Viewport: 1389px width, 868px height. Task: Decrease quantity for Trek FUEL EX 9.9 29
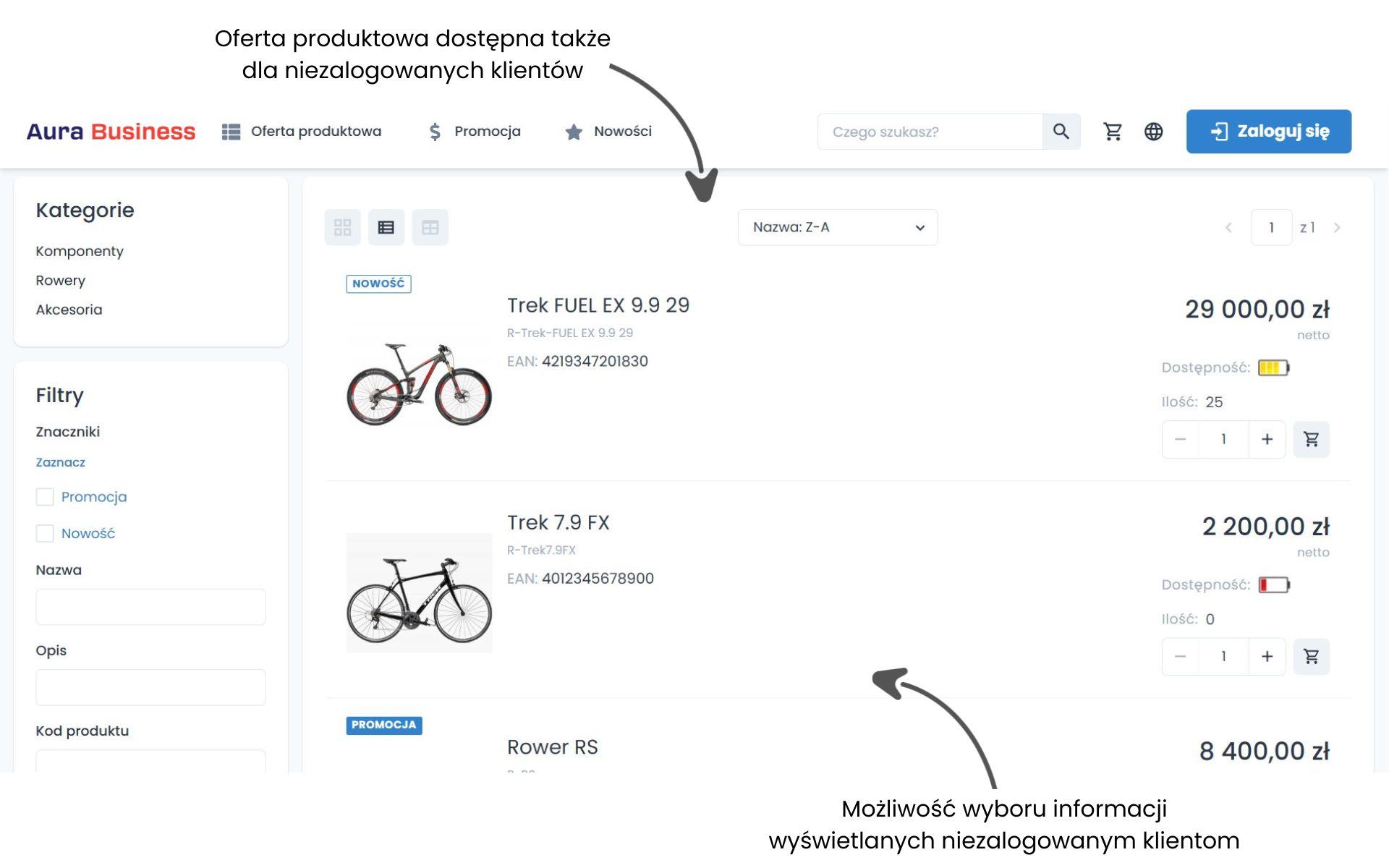(1180, 439)
